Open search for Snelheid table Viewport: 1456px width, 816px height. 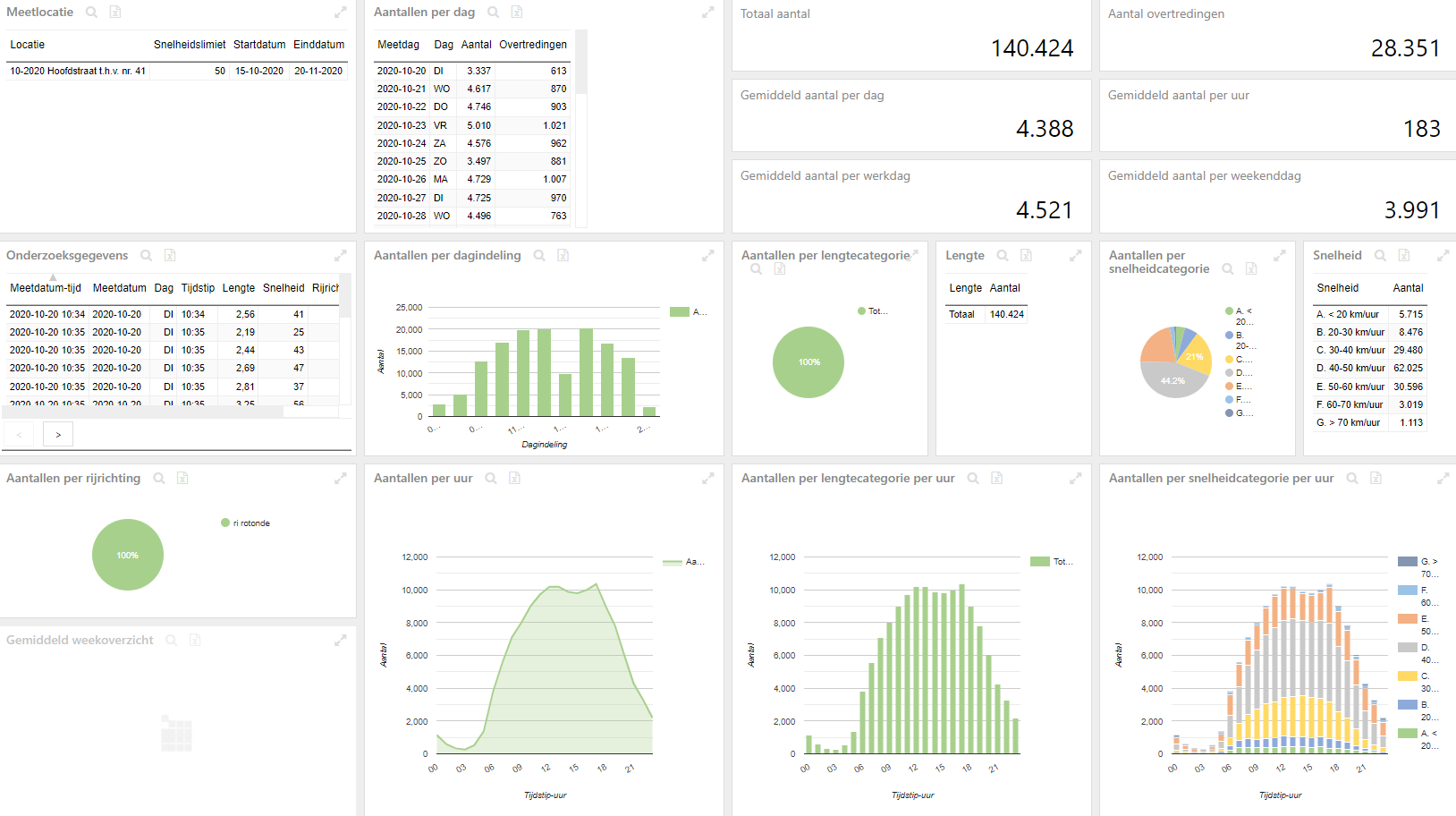pos(1380,256)
